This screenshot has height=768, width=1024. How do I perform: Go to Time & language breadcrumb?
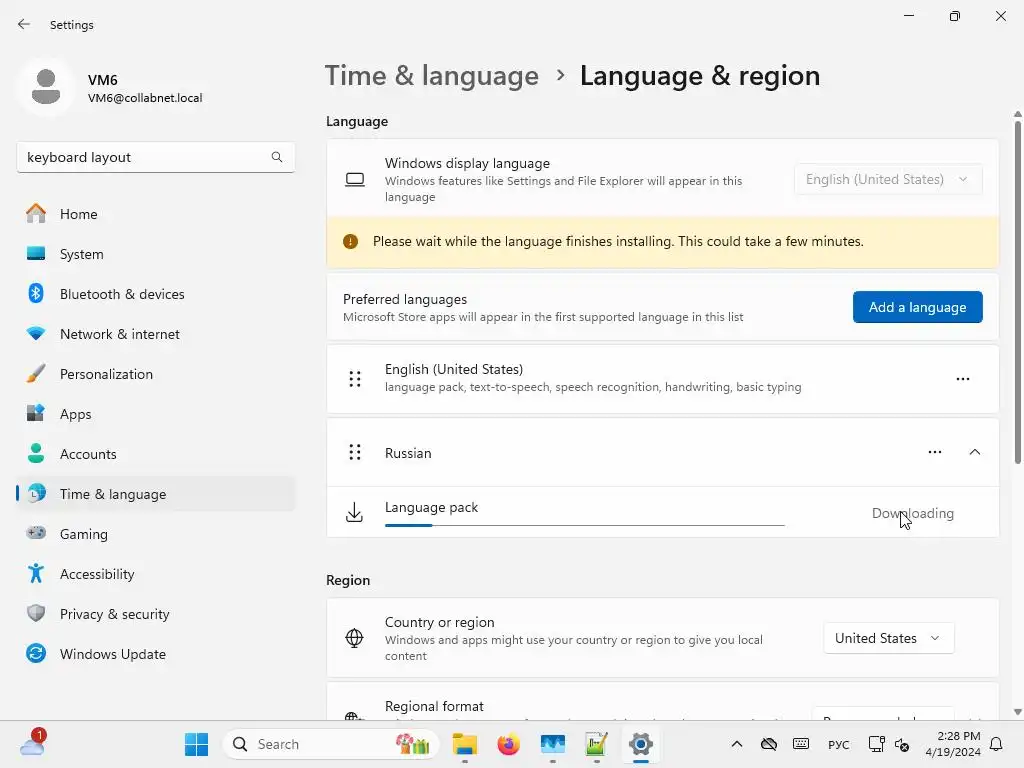(x=432, y=76)
